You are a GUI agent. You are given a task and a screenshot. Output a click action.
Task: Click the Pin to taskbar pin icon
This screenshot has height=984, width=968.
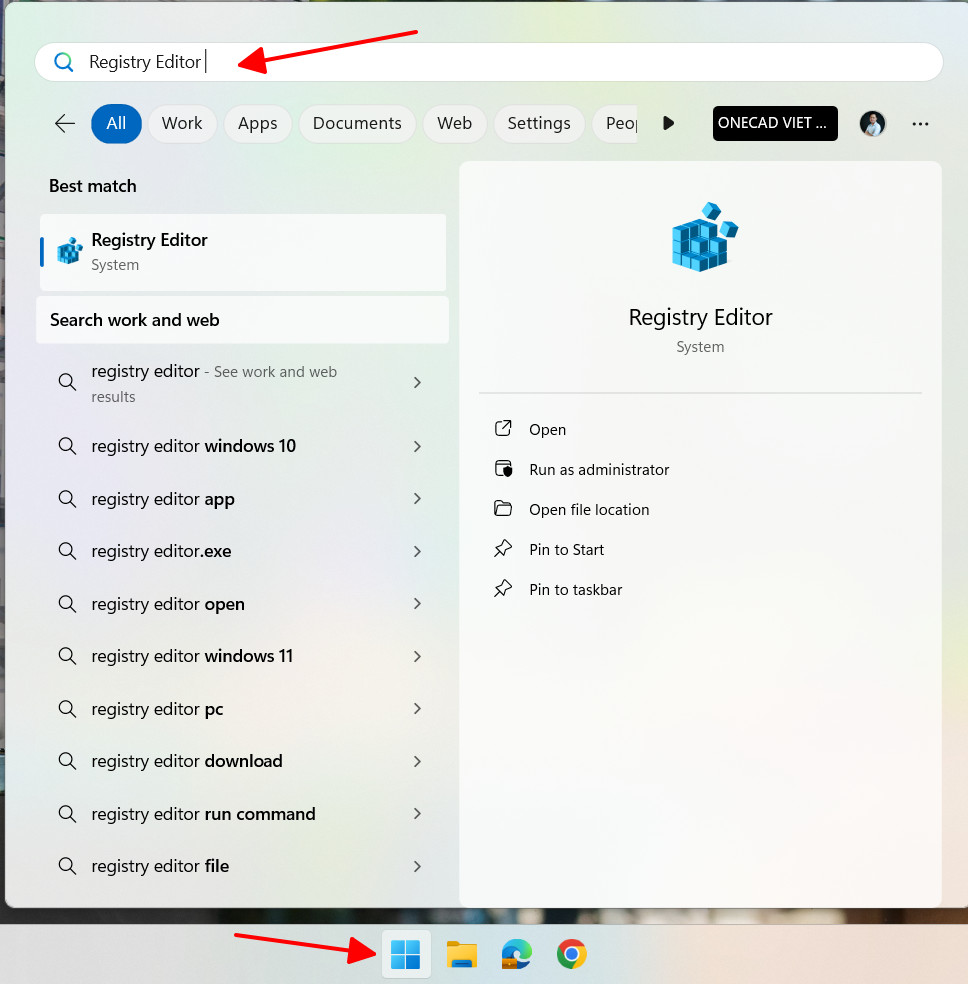coord(503,589)
